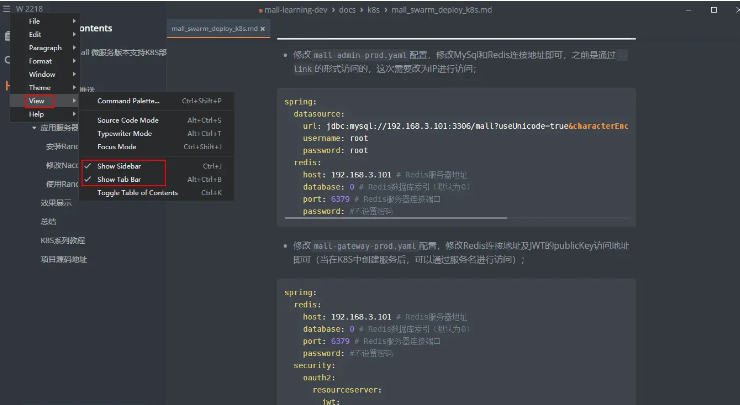
Task: Click mall-learning-dev in the breadcrumb
Action: pyautogui.click(x=295, y=10)
